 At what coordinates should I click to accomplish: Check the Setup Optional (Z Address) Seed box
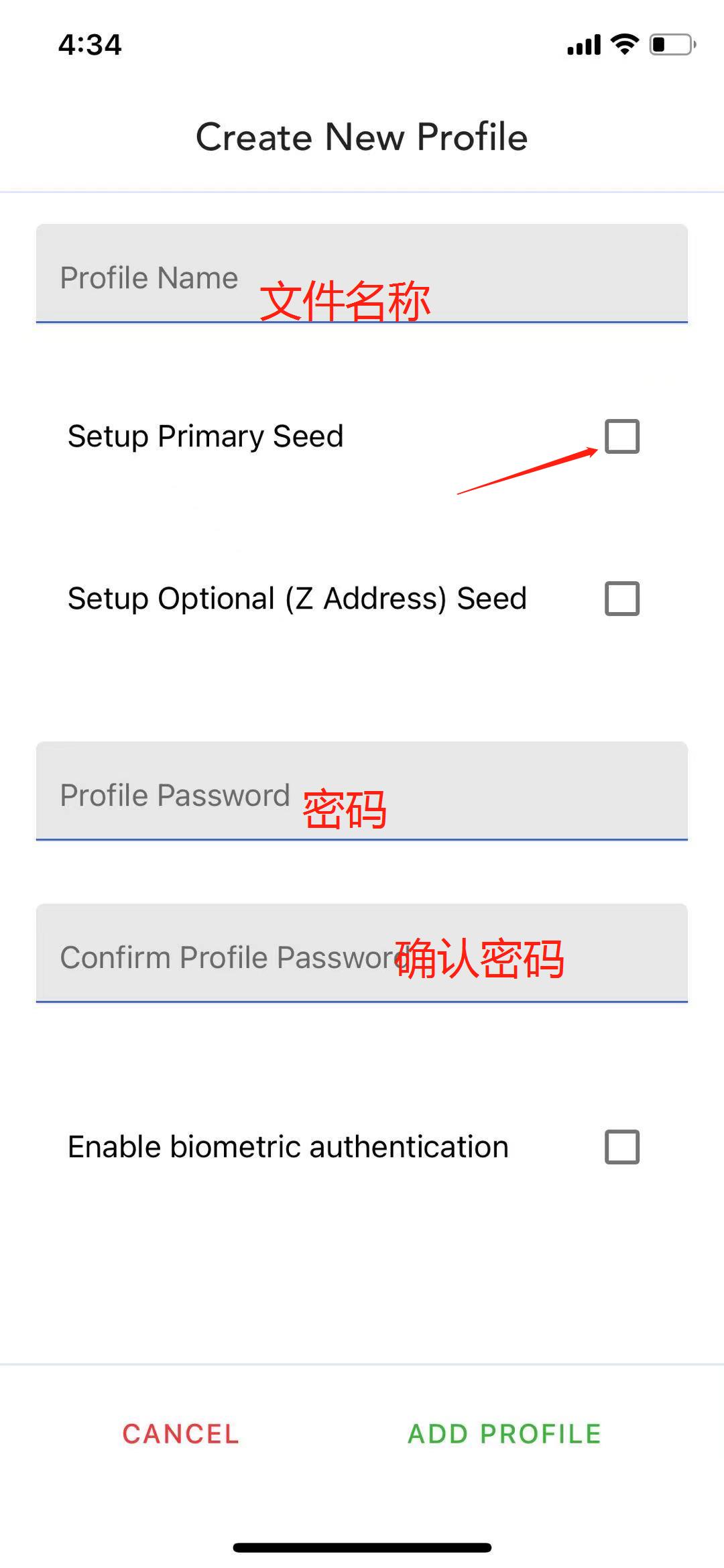pos(622,599)
